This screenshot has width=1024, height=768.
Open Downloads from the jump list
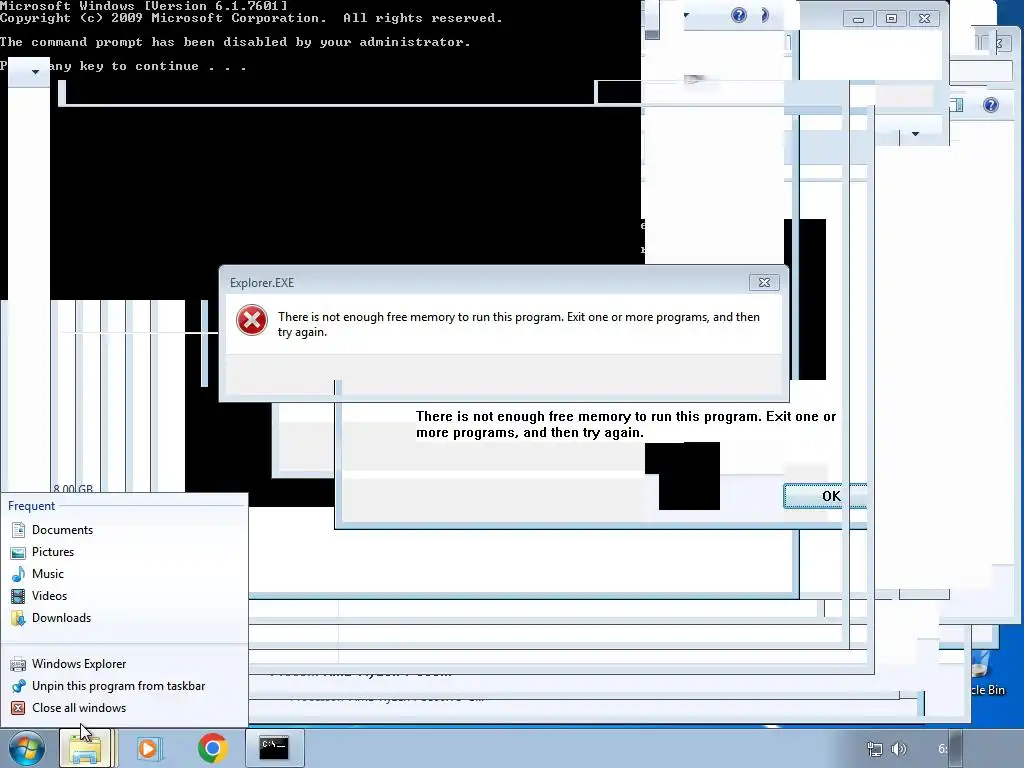pyautogui.click(x=61, y=618)
